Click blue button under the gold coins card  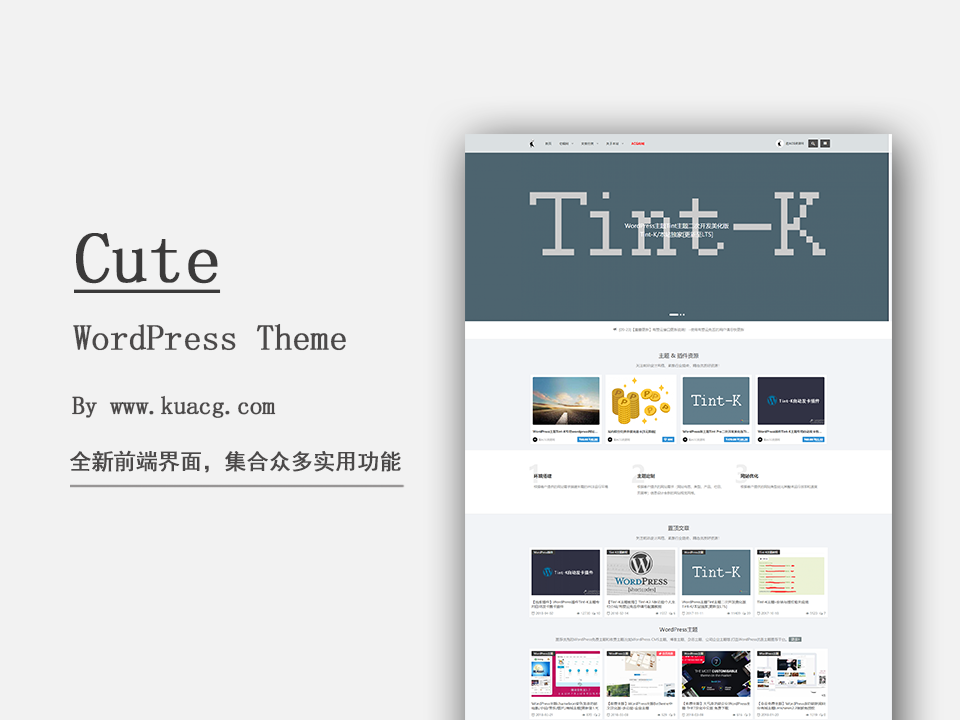(x=668, y=439)
